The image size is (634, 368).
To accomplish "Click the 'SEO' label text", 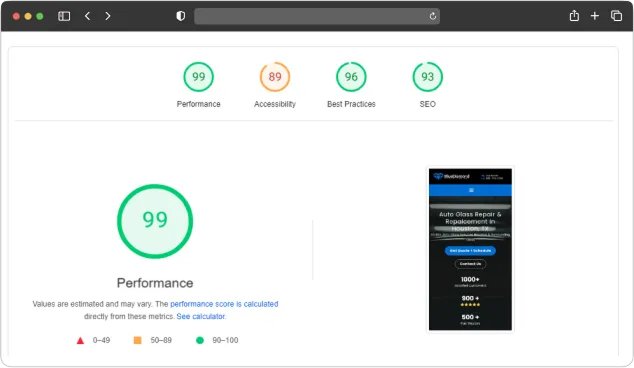I will [x=427, y=104].
